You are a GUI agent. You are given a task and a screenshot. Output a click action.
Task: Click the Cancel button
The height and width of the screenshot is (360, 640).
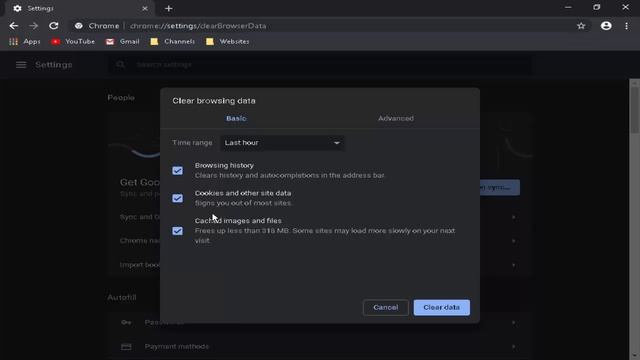[x=386, y=307]
